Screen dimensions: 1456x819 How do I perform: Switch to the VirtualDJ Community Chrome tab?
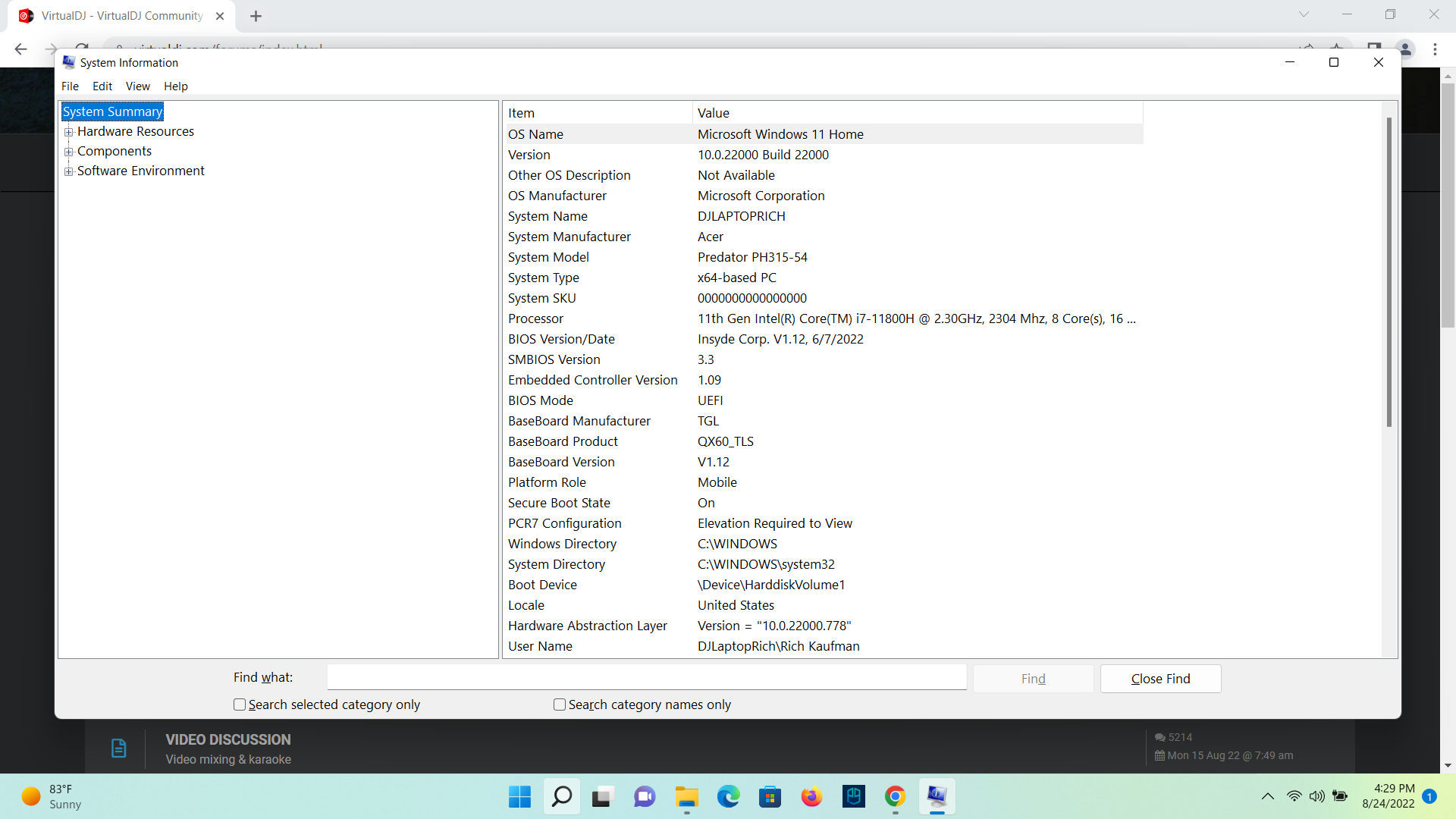(x=121, y=16)
